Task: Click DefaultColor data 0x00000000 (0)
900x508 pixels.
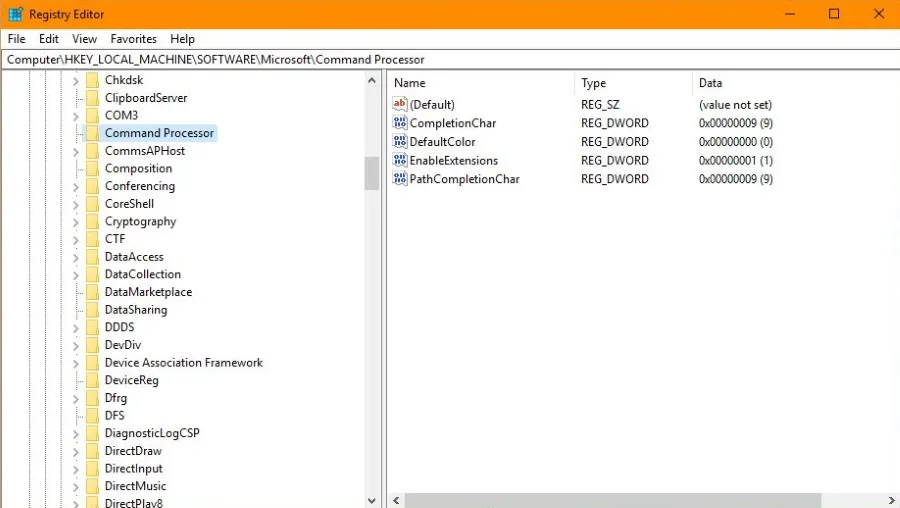Action: point(736,141)
